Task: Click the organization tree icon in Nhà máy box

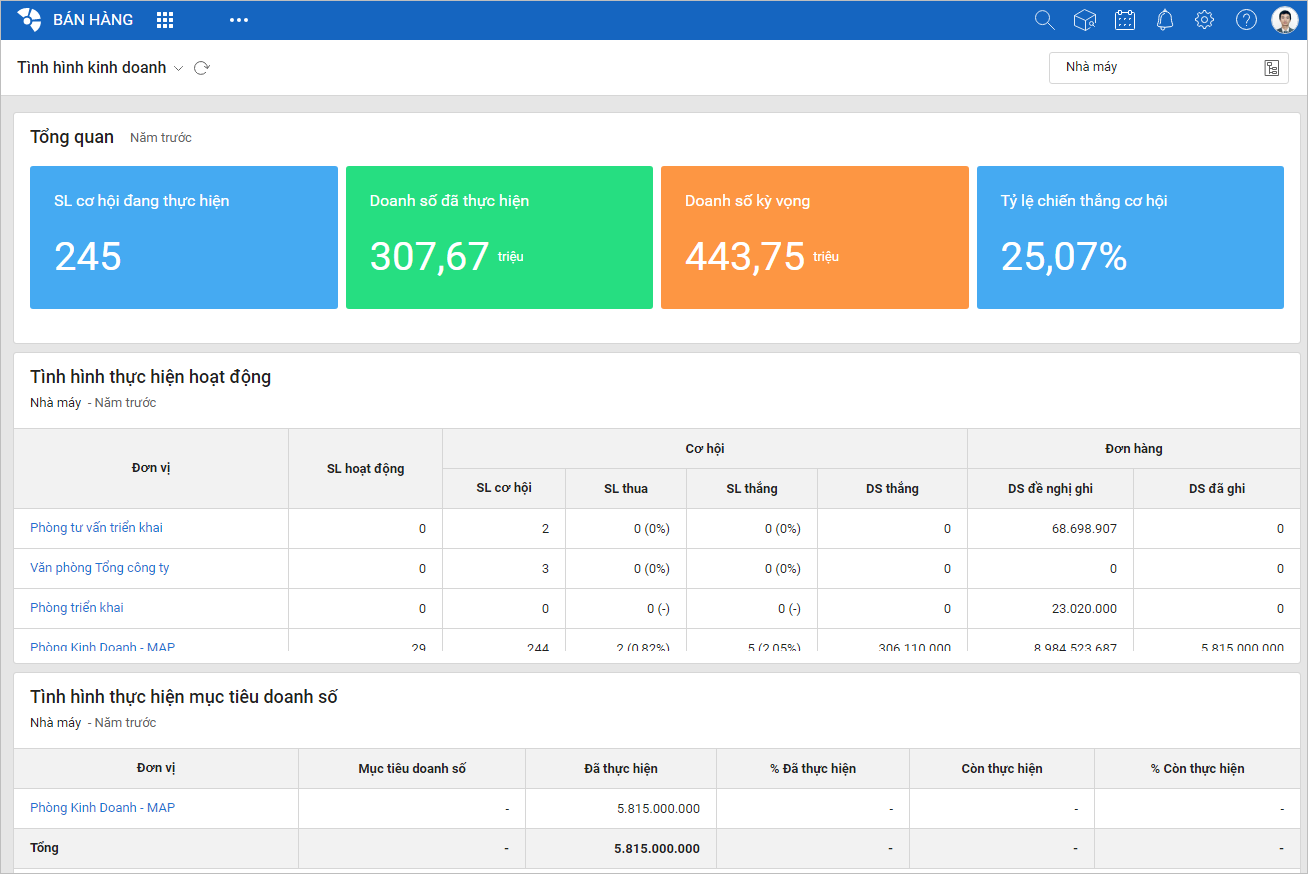Action: (1271, 68)
